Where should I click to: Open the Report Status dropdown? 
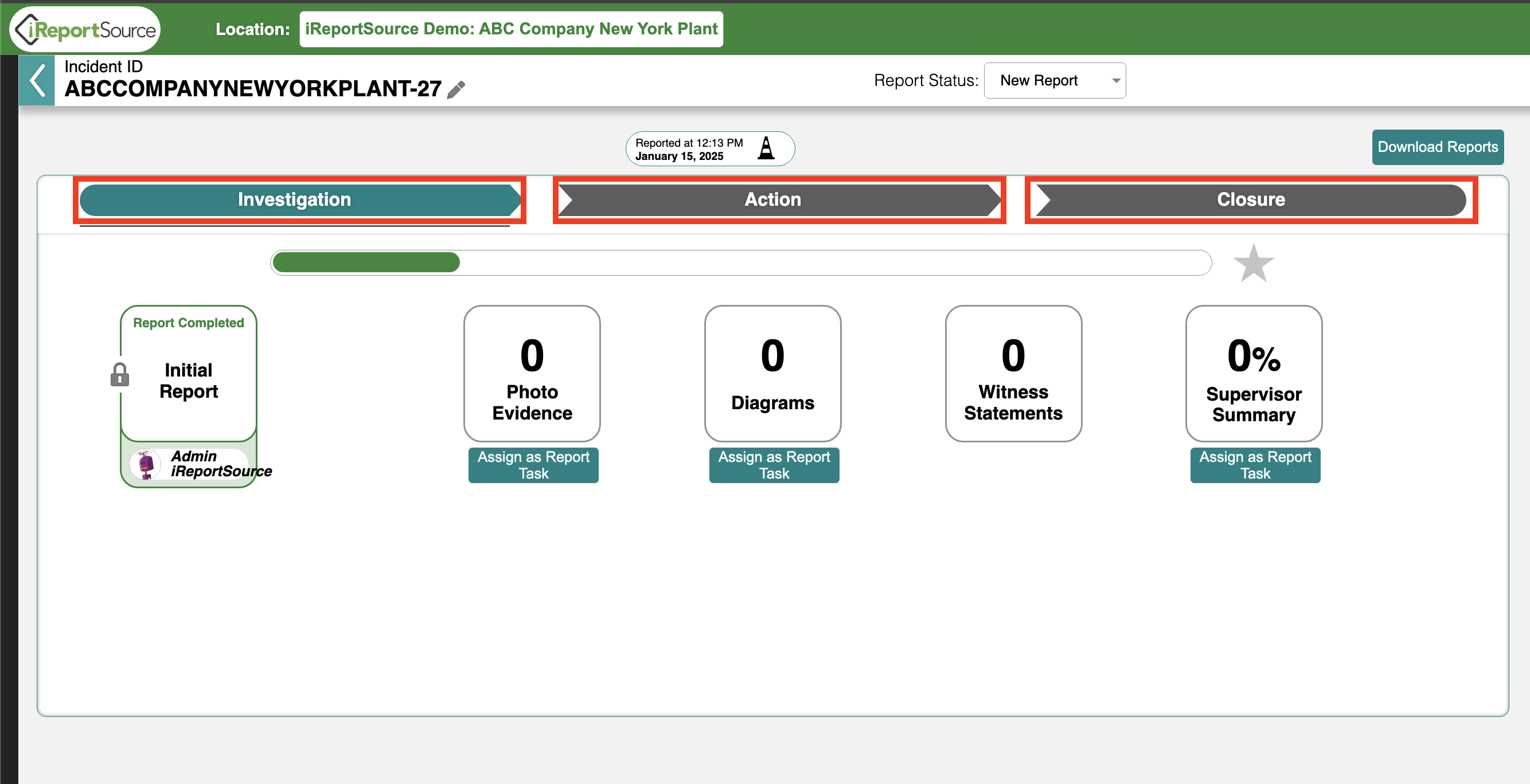click(x=1054, y=81)
